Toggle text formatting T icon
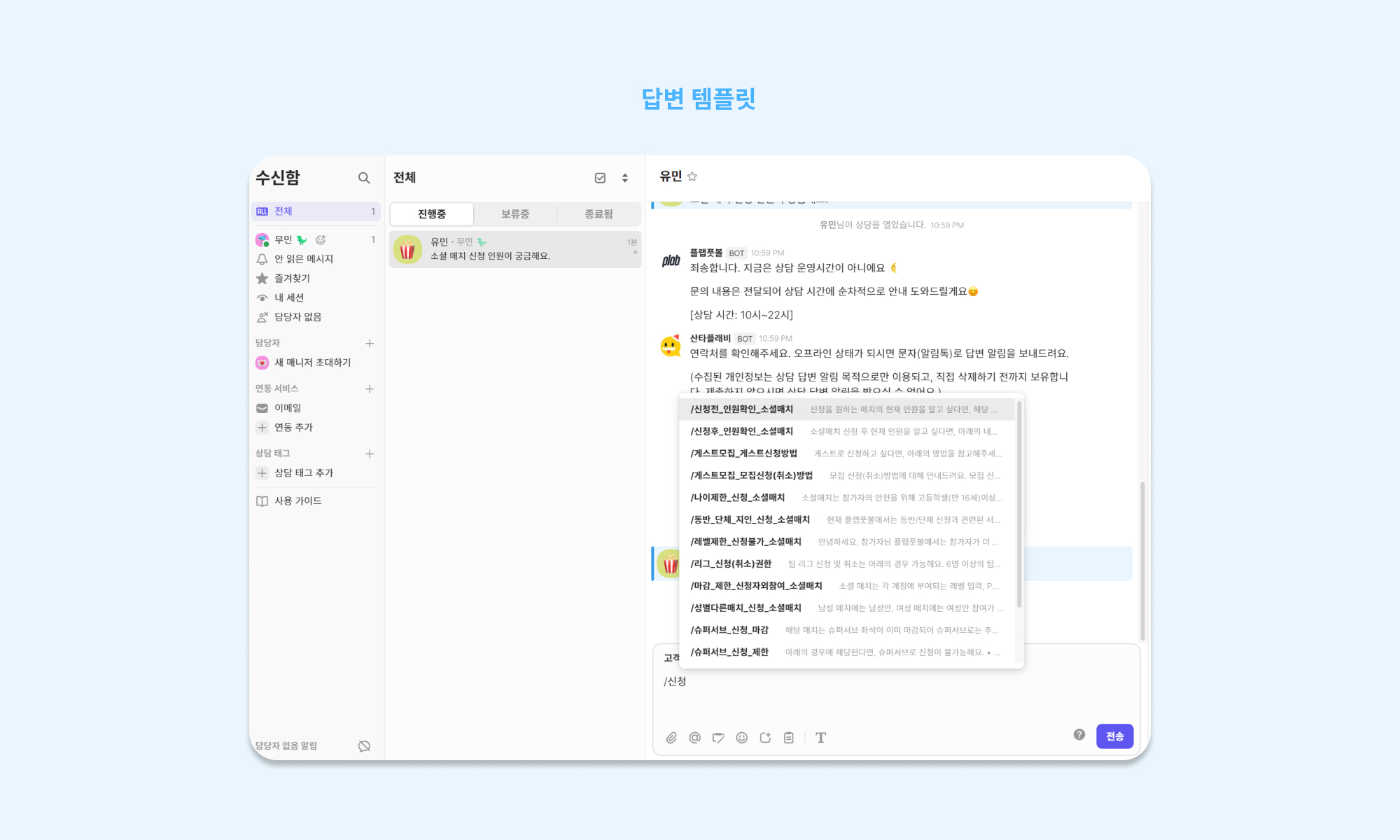Screen dimensions: 1400x840 [821, 738]
